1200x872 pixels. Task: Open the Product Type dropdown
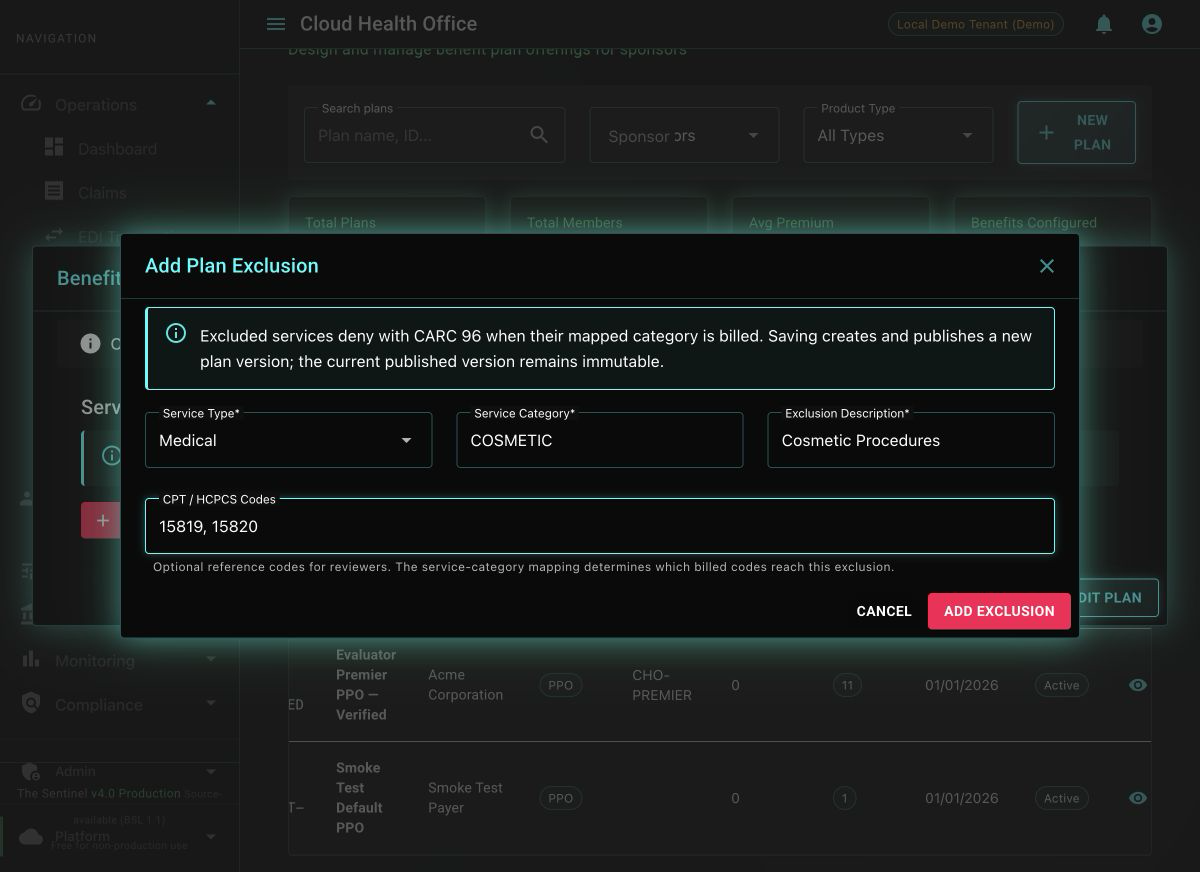coord(898,135)
